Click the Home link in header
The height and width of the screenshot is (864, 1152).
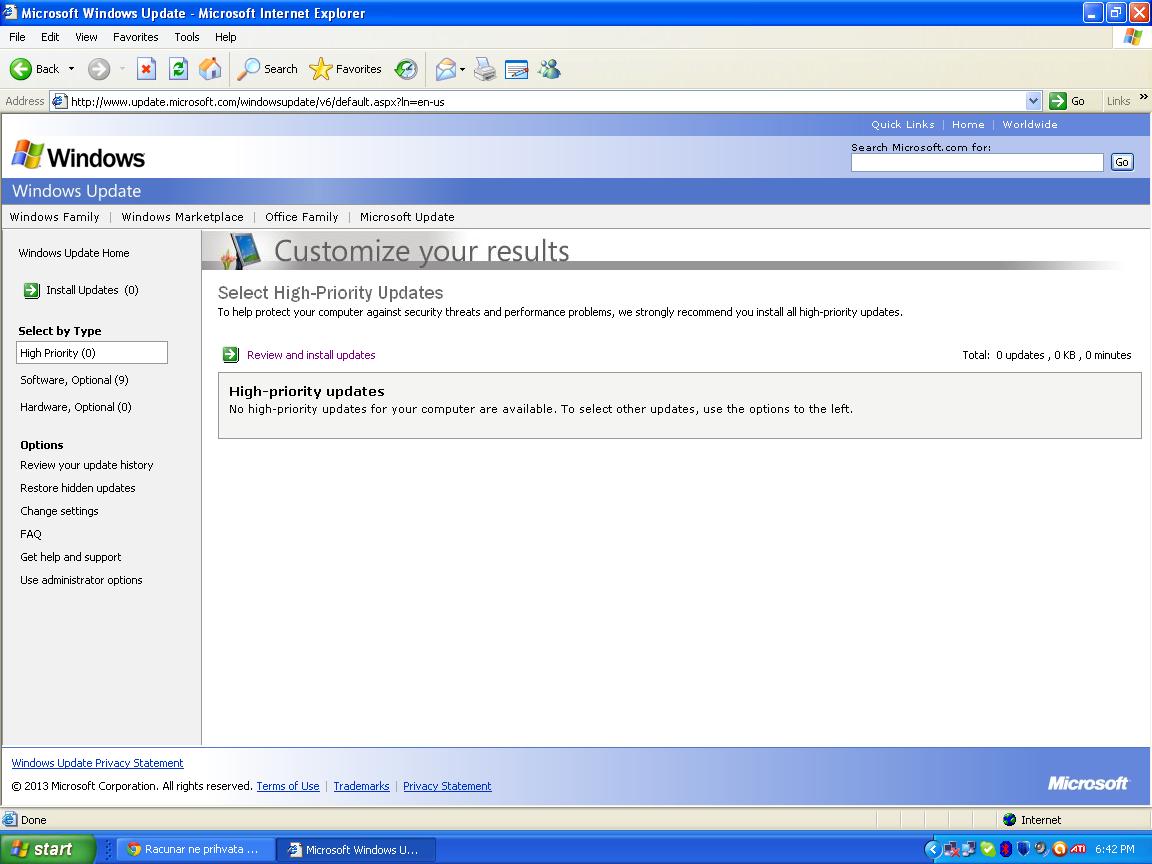click(x=968, y=124)
